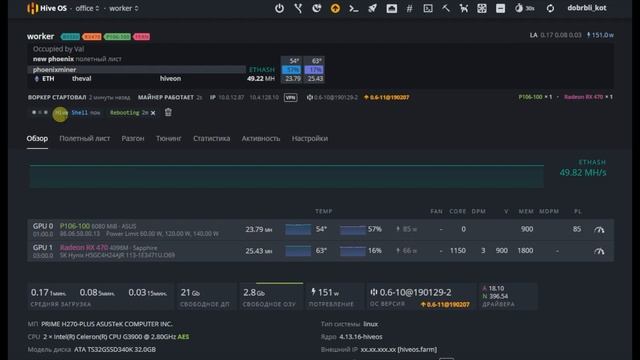Click the power control icon

click(x=279, y=8)
